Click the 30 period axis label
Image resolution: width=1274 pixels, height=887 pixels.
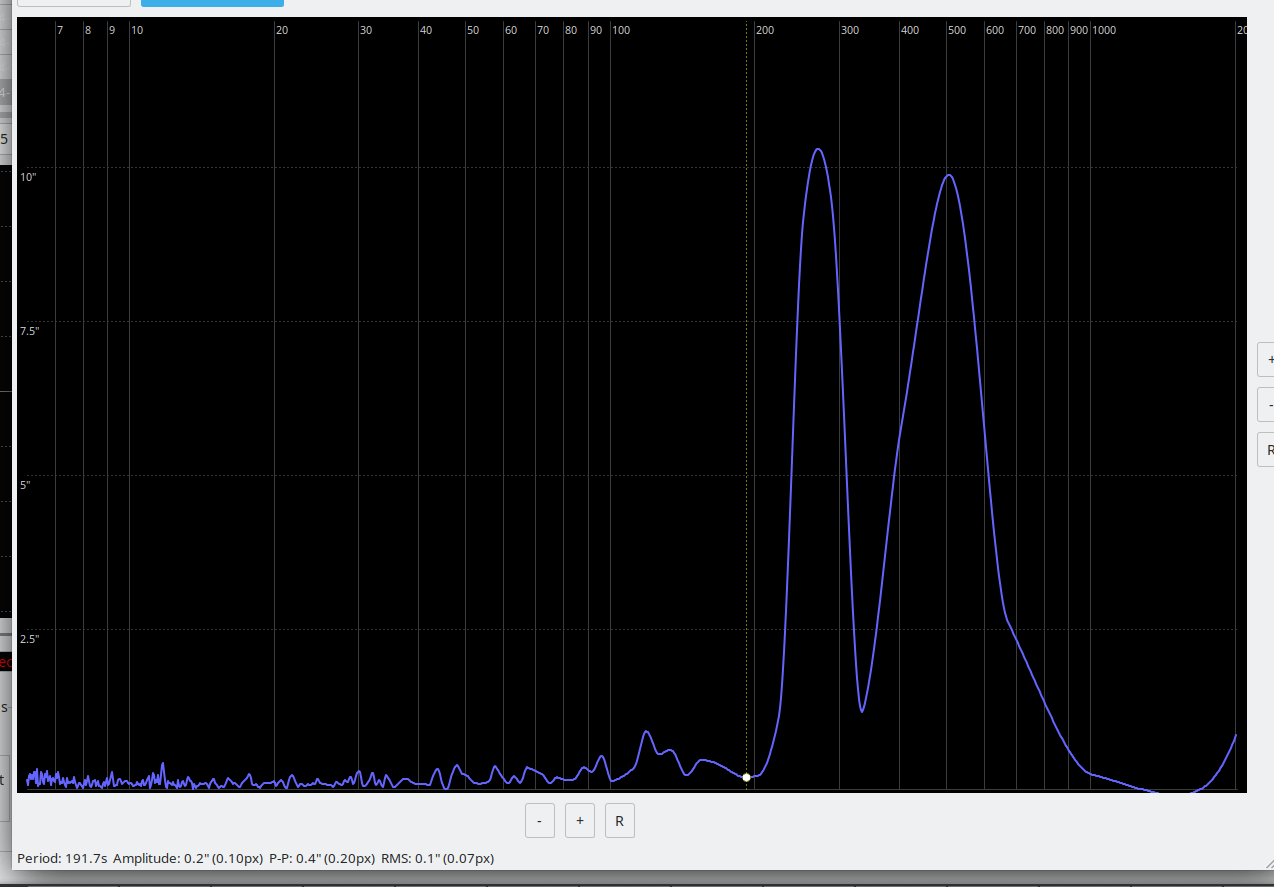[x=366, y=31]
